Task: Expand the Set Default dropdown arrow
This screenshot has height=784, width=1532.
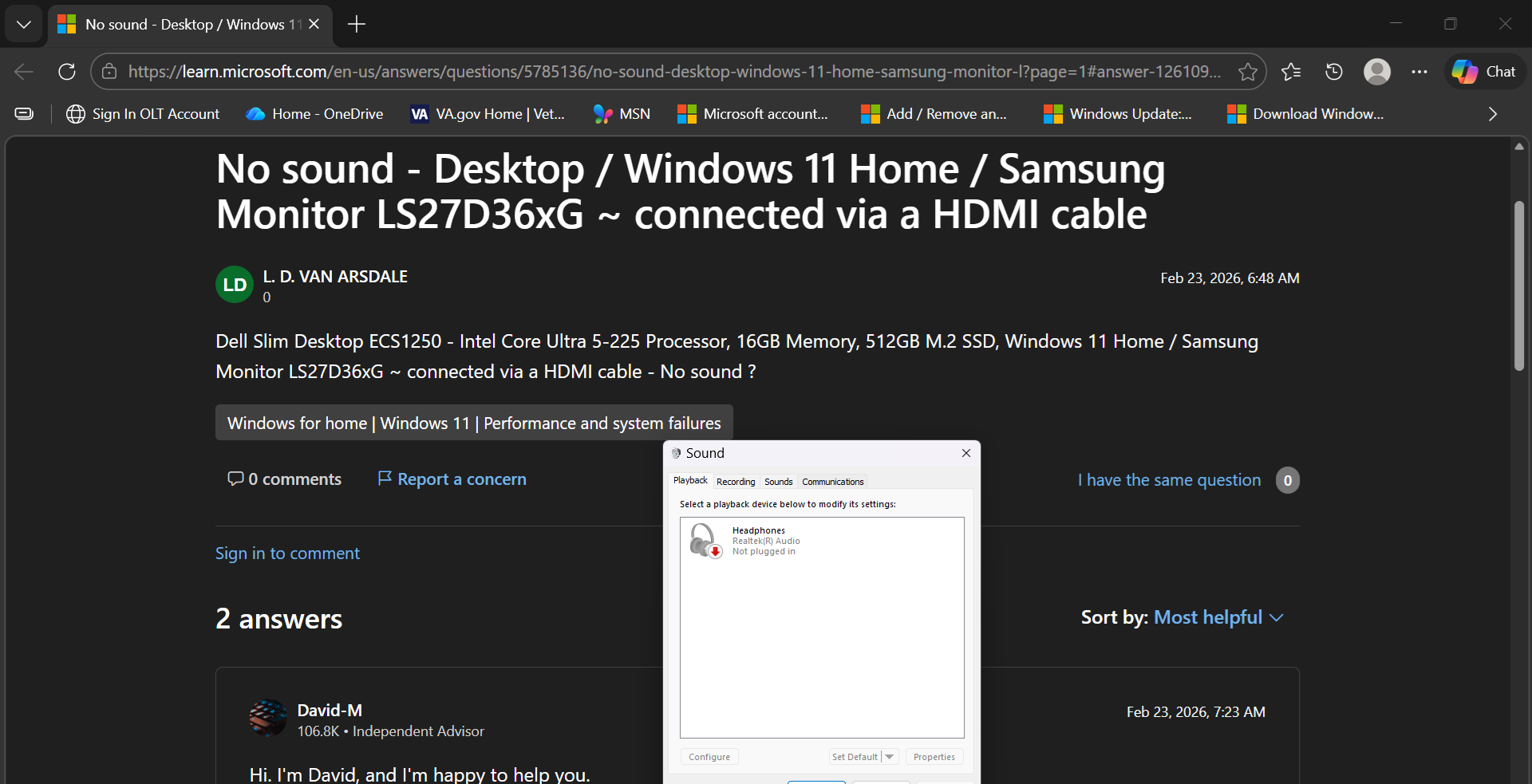Action: [x=890, y=757]
